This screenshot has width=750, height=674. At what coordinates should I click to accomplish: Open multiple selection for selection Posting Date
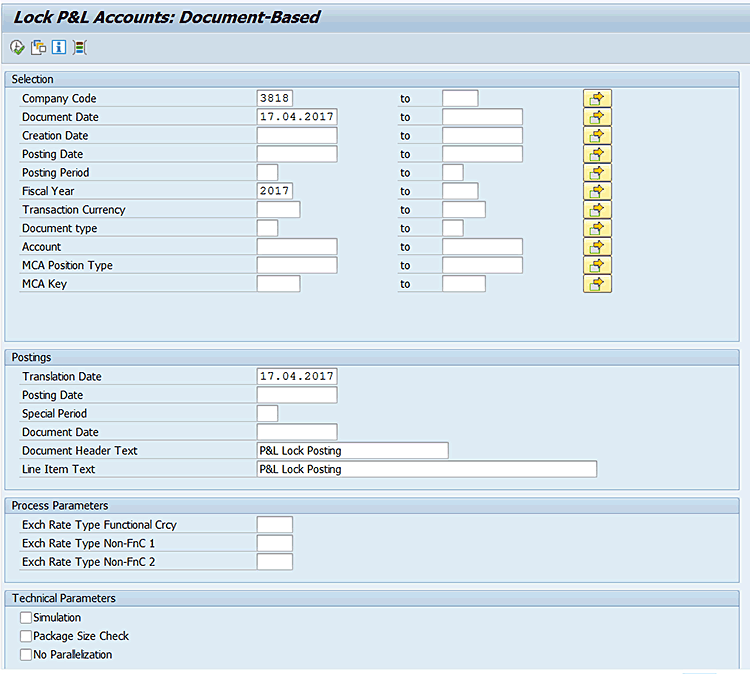(x=597, y=154)
